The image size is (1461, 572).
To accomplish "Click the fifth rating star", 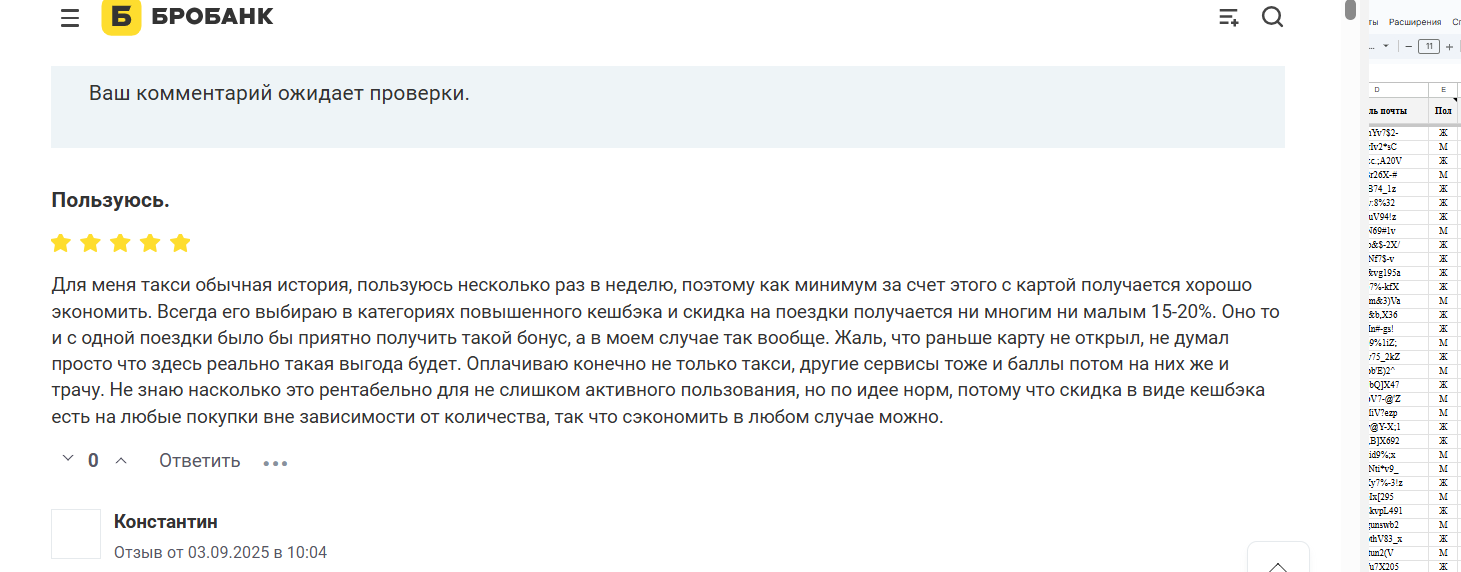I will click(180, 243).
